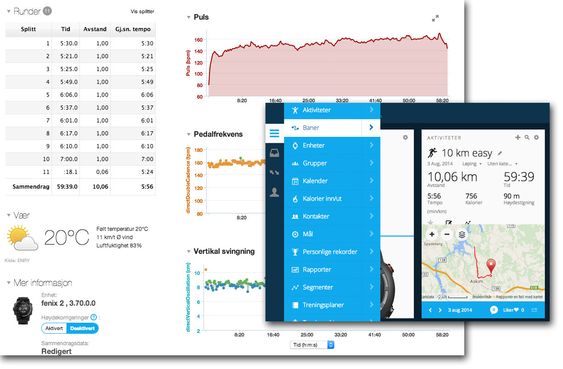This screenshot has height=369, width=563.
Task: Open the gear settings in Aktiviteter widget
Action: 536,137
